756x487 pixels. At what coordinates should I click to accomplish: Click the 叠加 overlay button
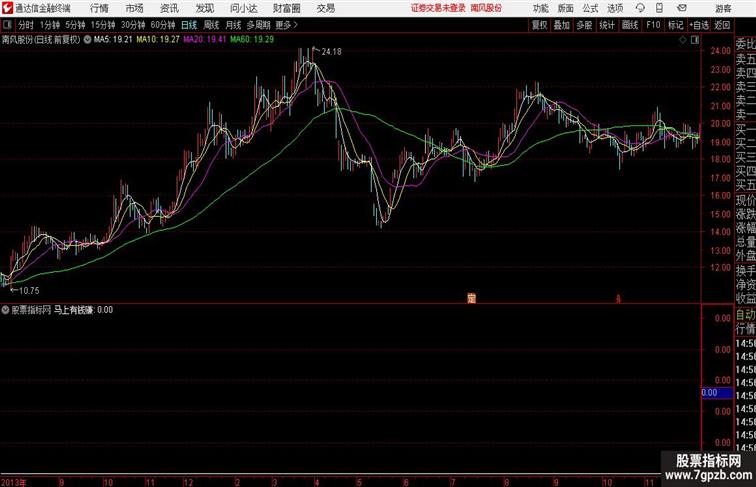pos(562,25)
